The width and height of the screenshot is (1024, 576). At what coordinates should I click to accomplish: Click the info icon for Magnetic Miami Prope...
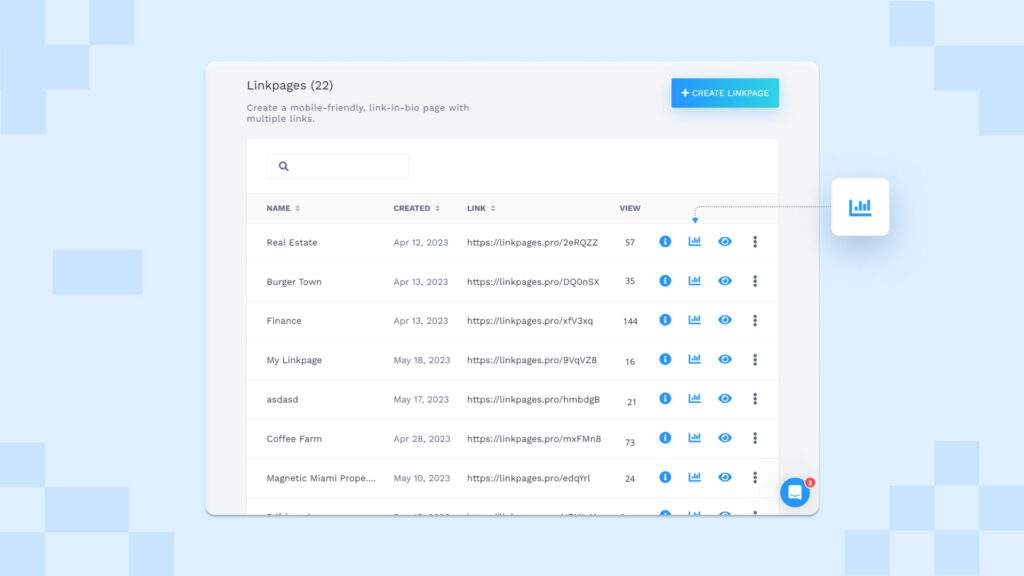(665, 477)
